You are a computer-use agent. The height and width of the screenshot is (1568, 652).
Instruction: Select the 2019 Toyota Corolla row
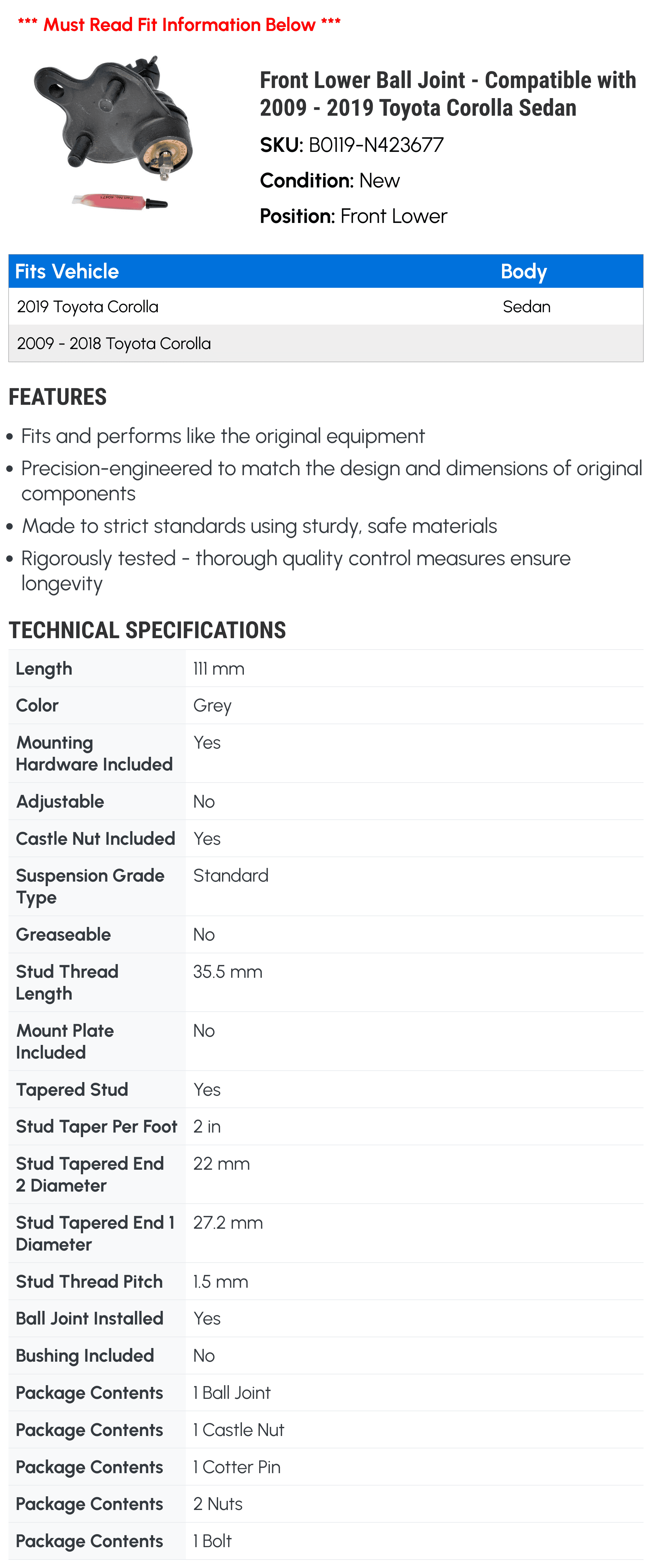pyautogui.click(x=326, y=306)
